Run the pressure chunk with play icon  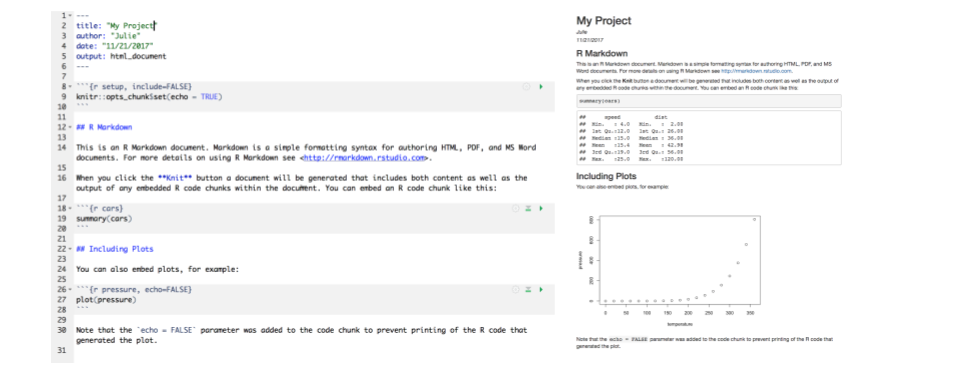541,290
